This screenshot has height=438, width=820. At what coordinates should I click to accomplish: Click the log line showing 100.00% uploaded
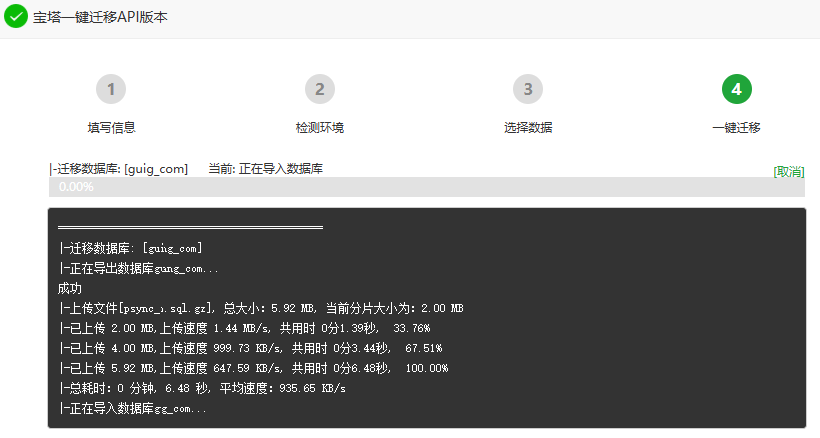[254, 368]
